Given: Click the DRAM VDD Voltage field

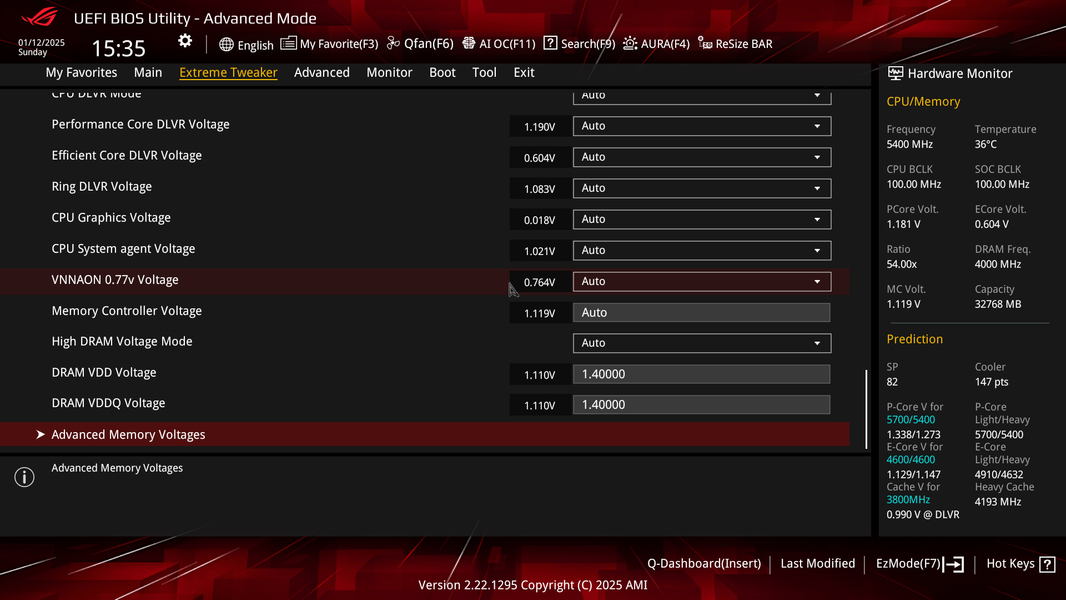Looking at the screenshot, I should pos(702,374).
